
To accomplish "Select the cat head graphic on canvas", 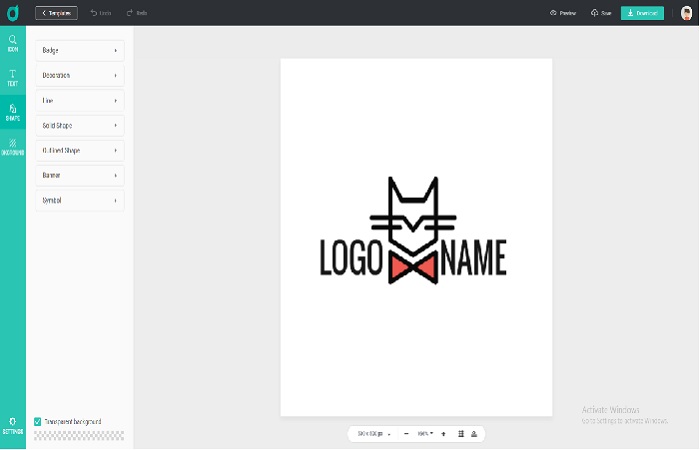I will click(413, 216).
